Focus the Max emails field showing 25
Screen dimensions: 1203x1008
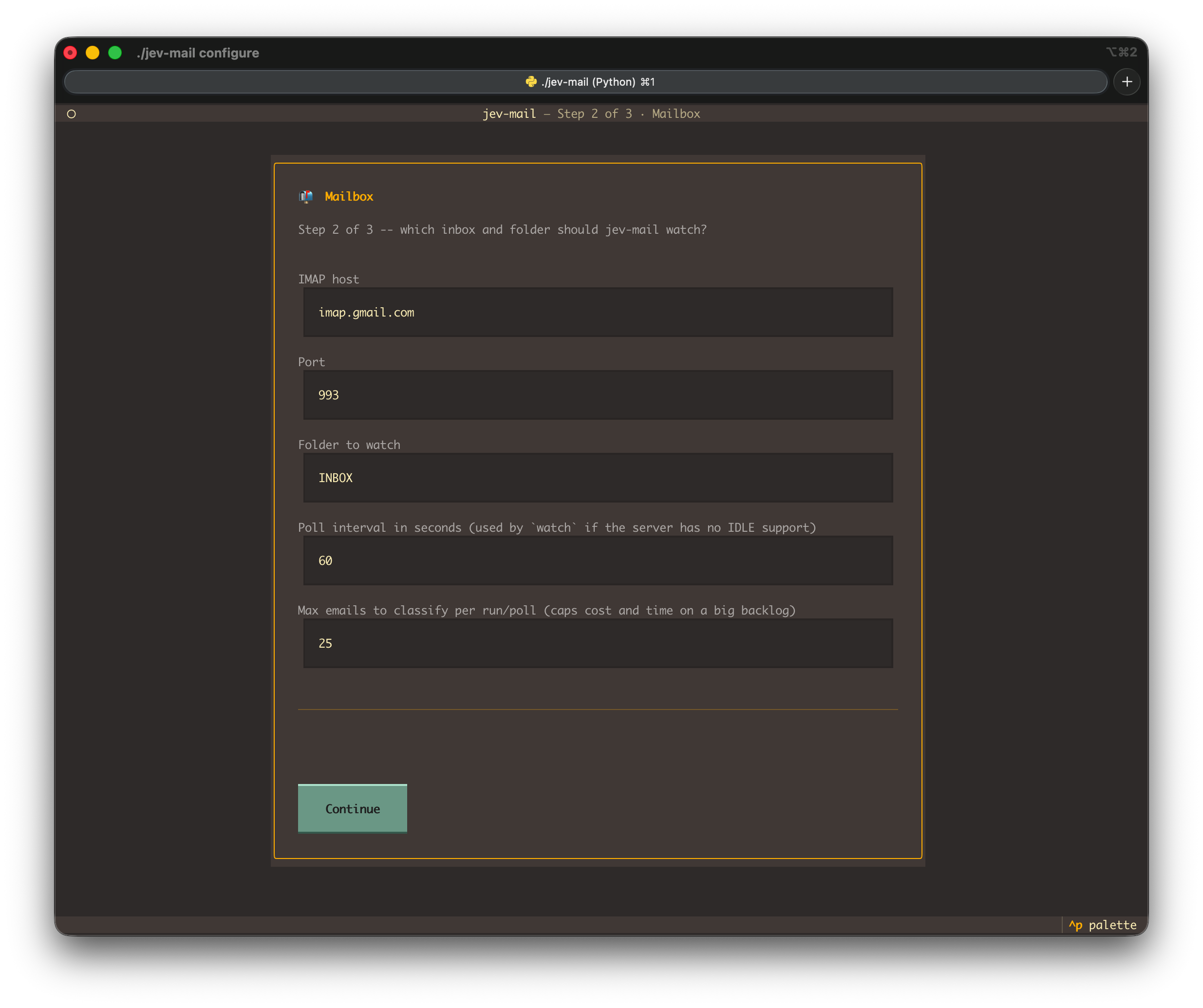tap(598, 643)
